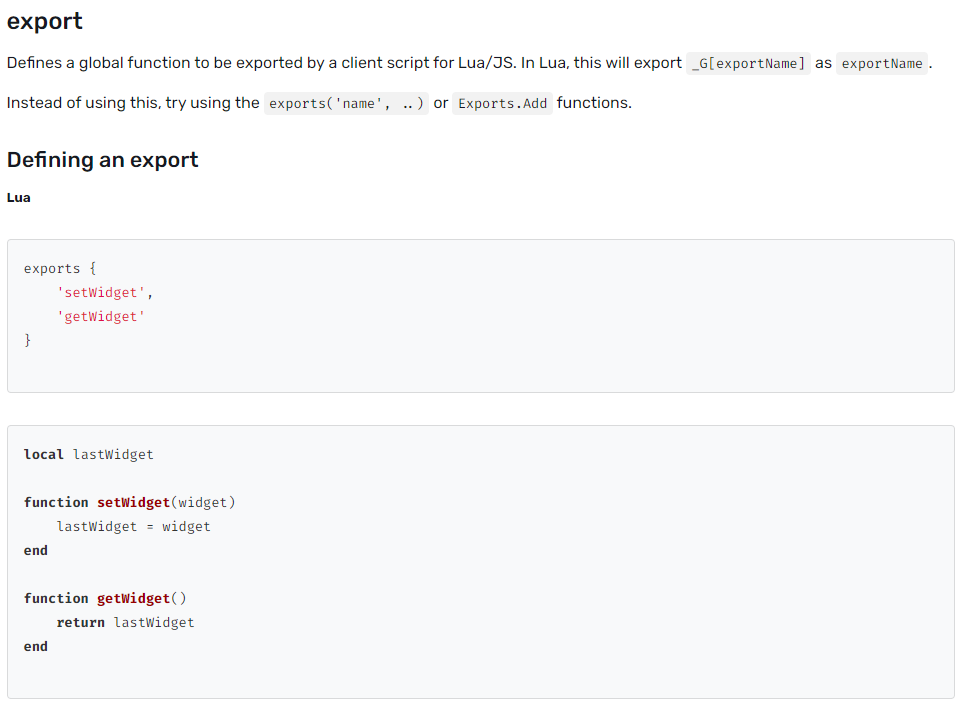The width and height of the screenshot is (970, 718).
Task: Click the getWidget function name definition
Action: 133,598
